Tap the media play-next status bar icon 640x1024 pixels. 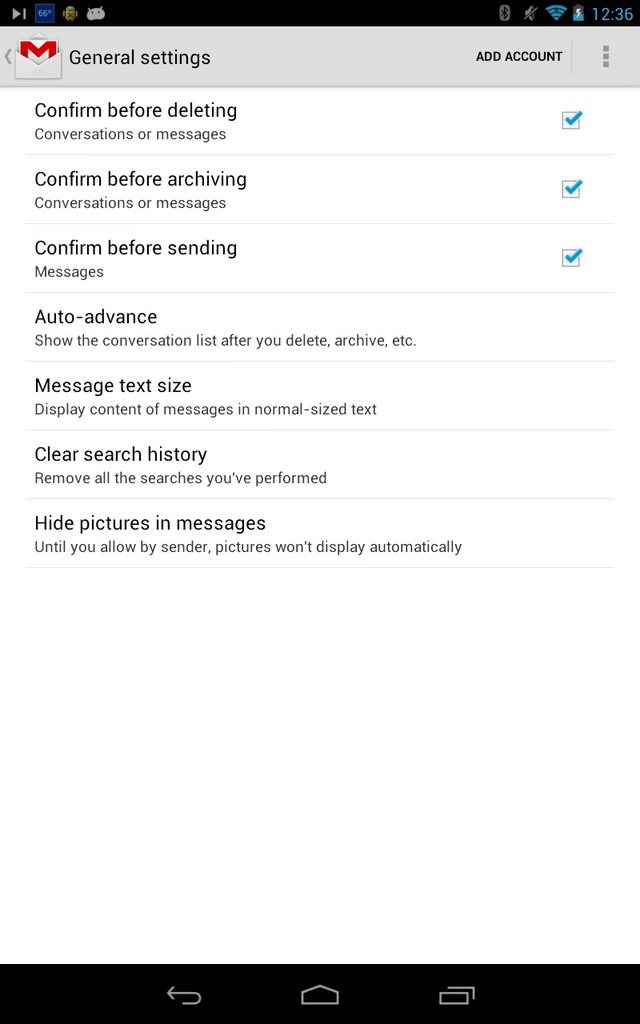[x=19, y=13]
